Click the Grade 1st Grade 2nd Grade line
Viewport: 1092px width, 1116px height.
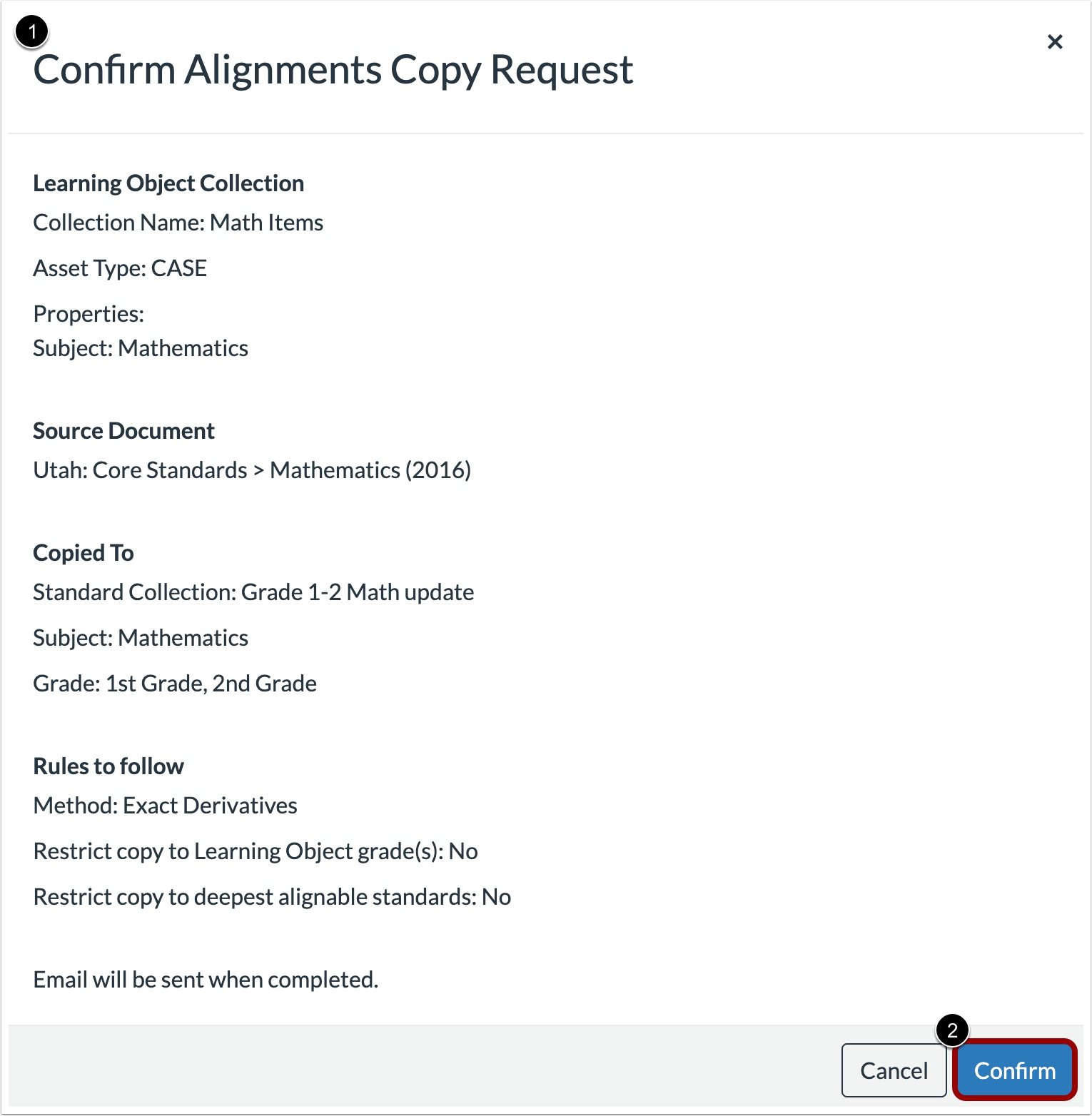click(x=174, y=683)
